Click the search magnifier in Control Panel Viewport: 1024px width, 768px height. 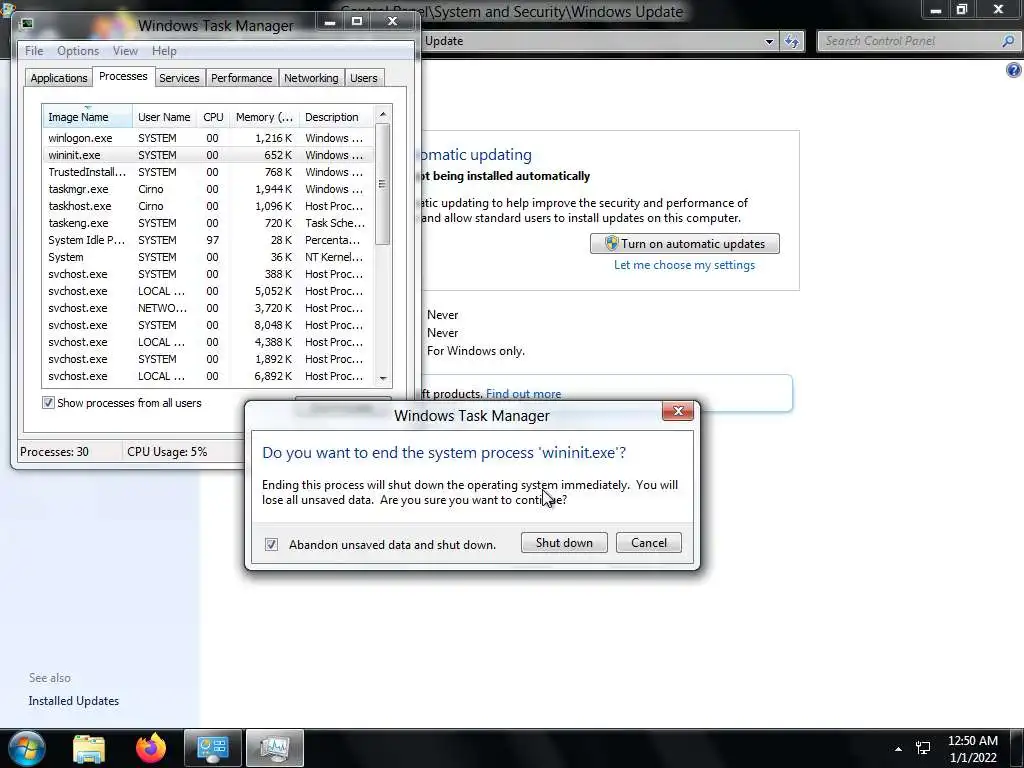point(1008,41)
